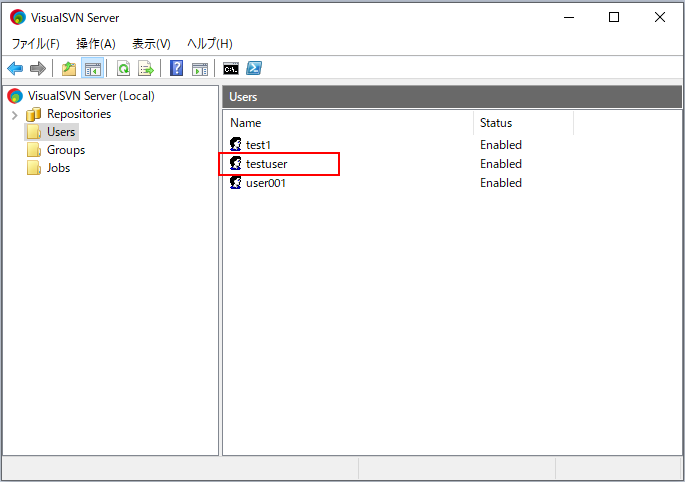
Task: Close the VisualSVN Server window
Action: point(660,17)
